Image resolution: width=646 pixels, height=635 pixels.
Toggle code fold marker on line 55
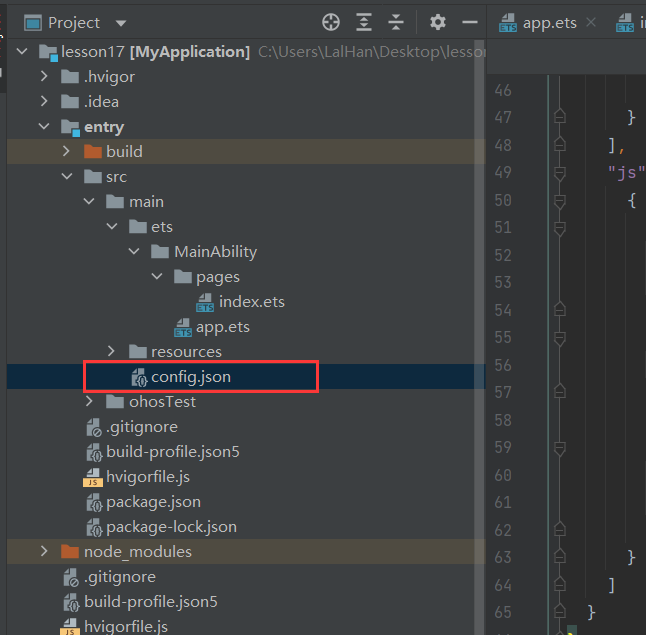point(559,338)
